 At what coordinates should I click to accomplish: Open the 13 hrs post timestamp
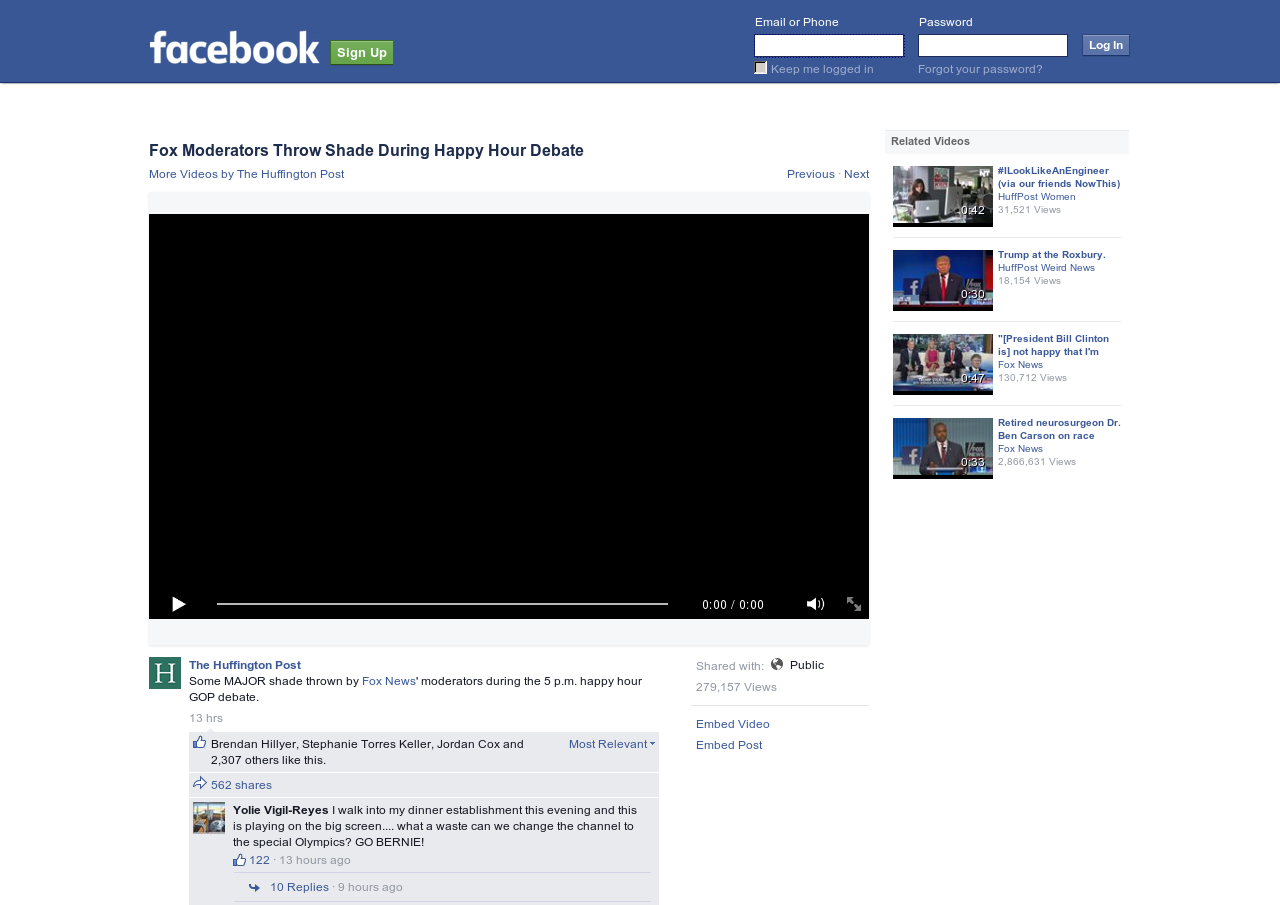pyautogui.click(x=206, y=718)
